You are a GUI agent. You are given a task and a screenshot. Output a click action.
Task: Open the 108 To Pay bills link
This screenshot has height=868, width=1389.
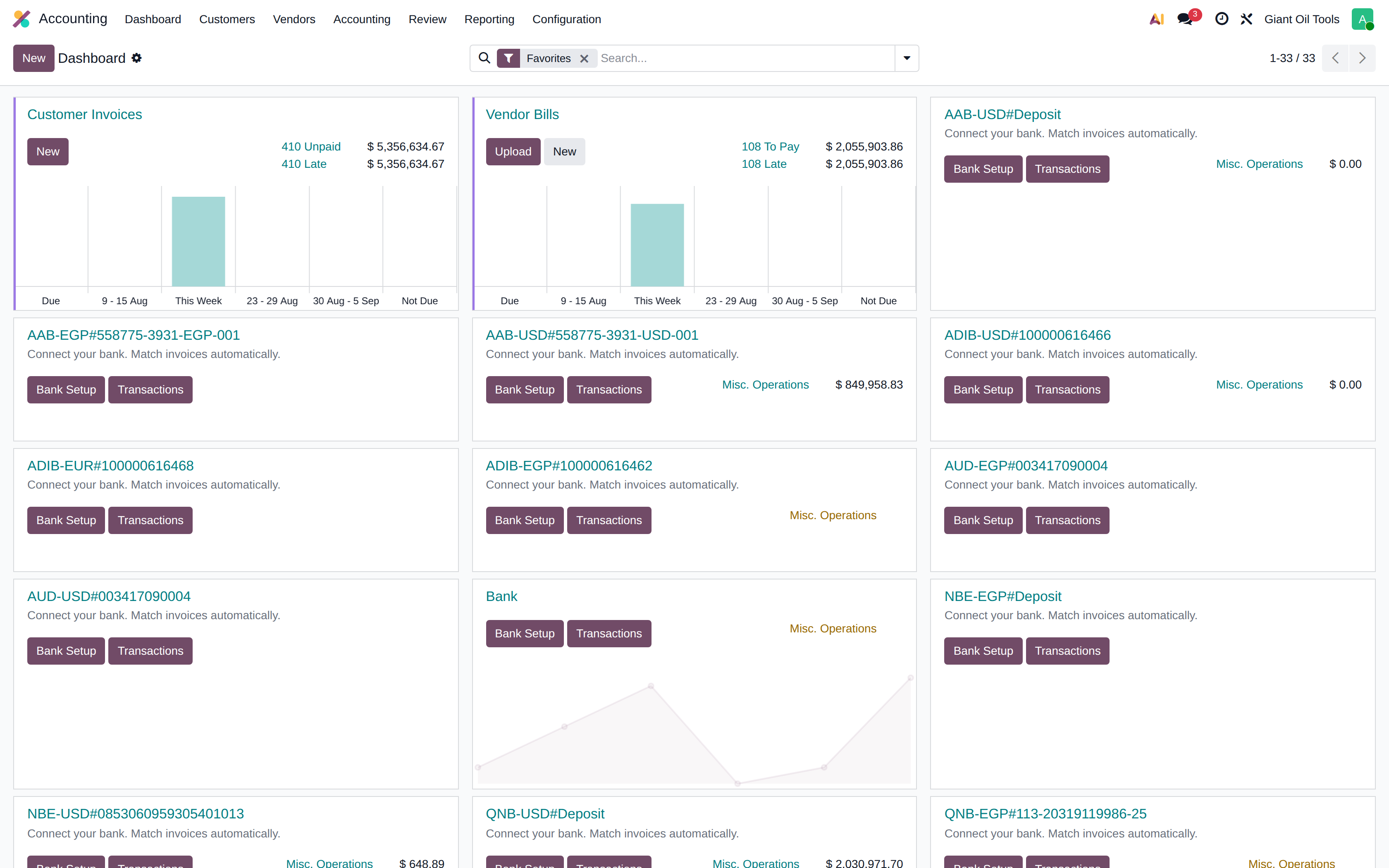[770, 146]
